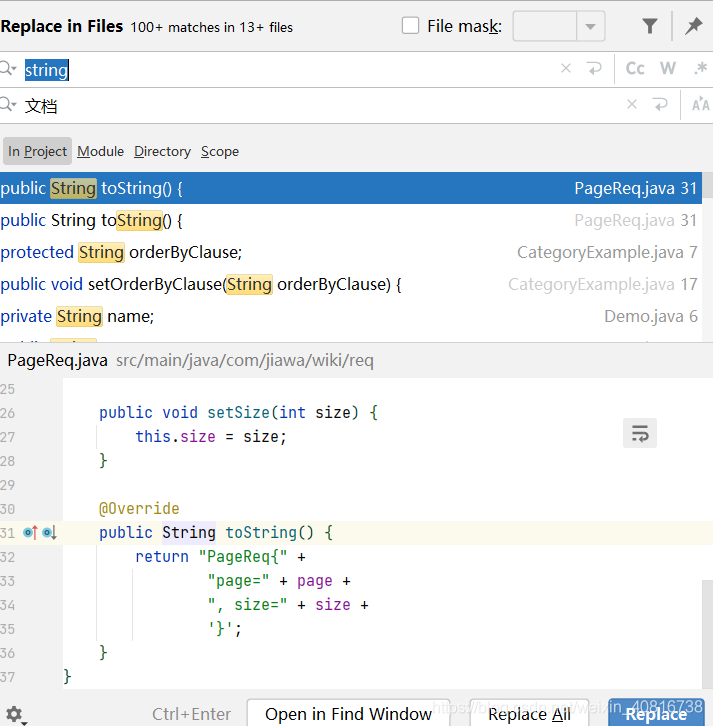Click Open in Find Window button
713x726 pixels.
click(348, 713)
